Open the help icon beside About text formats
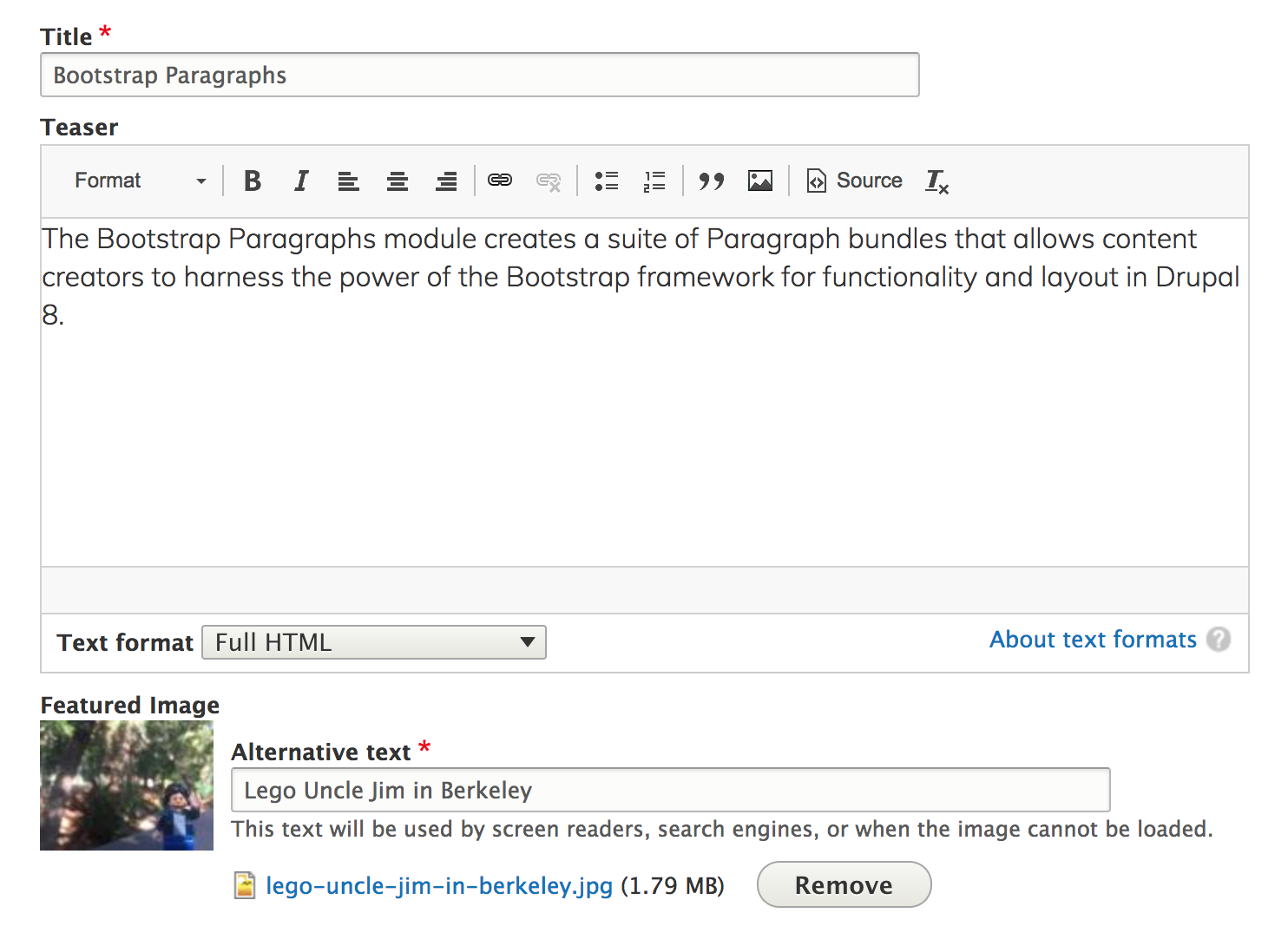1288x946 pixels. coord(1219,640)
